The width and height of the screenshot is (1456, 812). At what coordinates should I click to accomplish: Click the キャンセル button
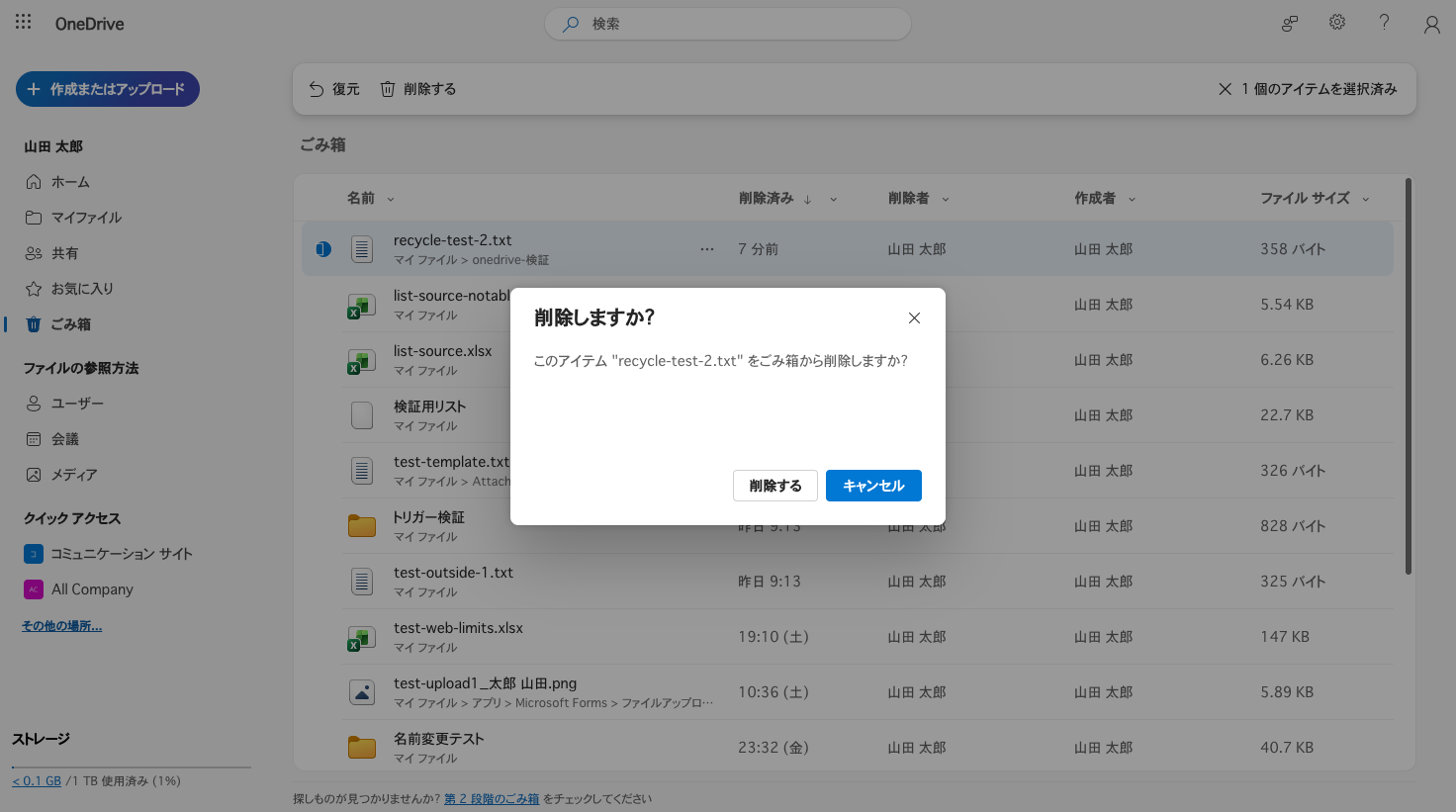point(873,486)
